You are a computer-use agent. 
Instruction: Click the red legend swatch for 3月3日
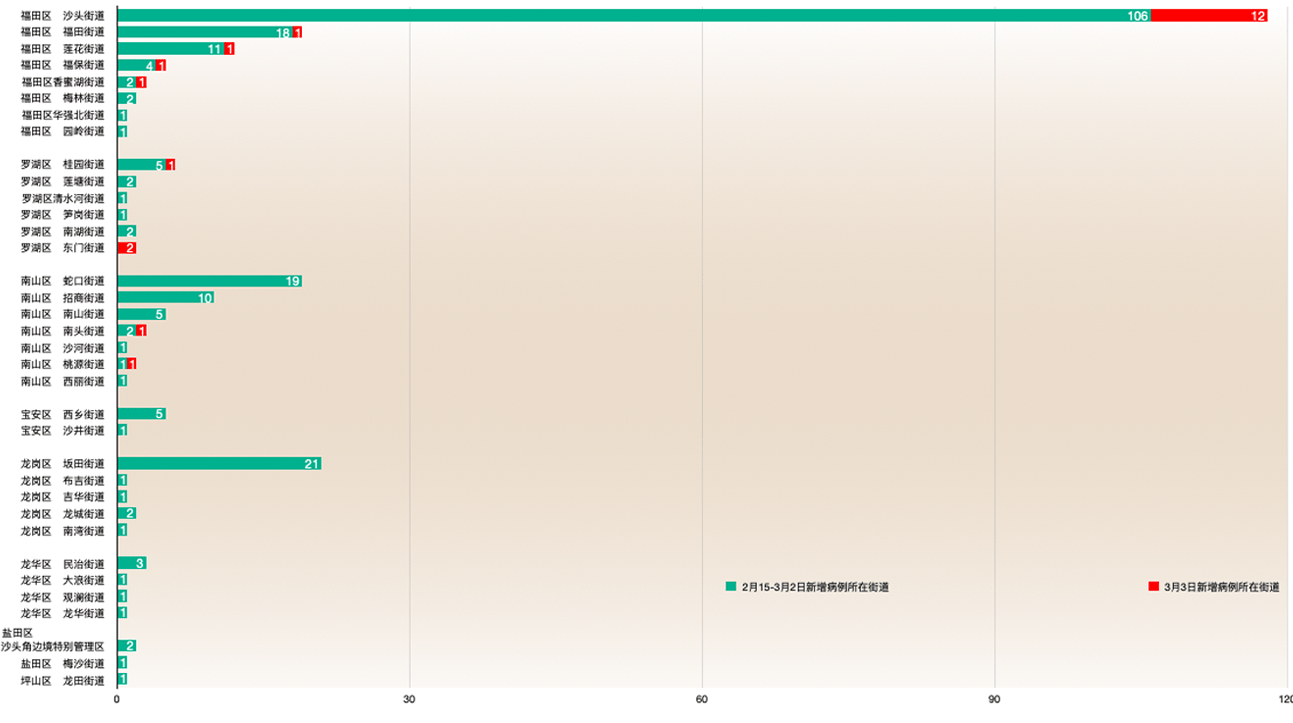click(1153, 587)
